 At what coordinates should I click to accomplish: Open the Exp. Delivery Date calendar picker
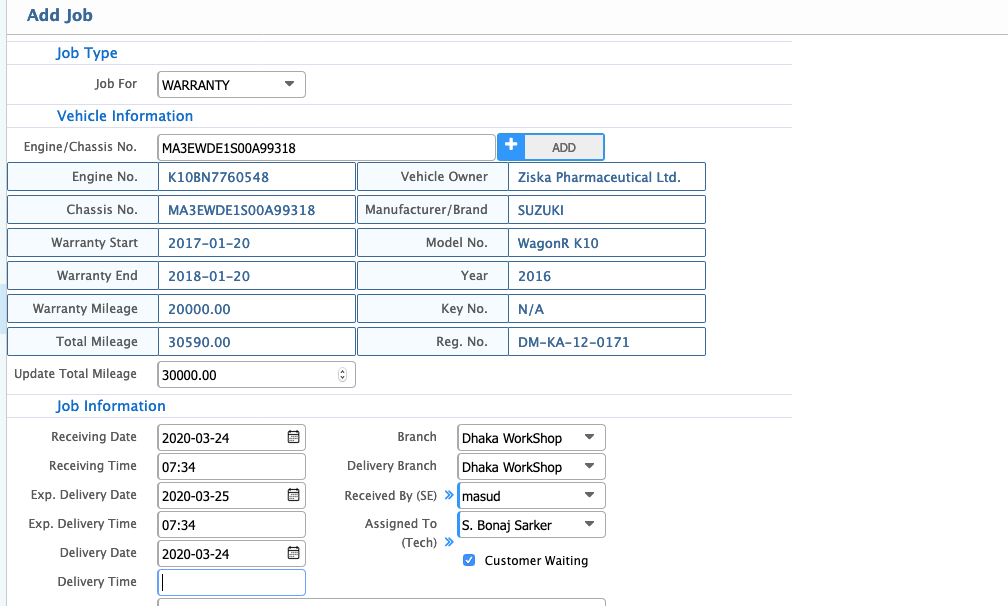pos(293,495)
